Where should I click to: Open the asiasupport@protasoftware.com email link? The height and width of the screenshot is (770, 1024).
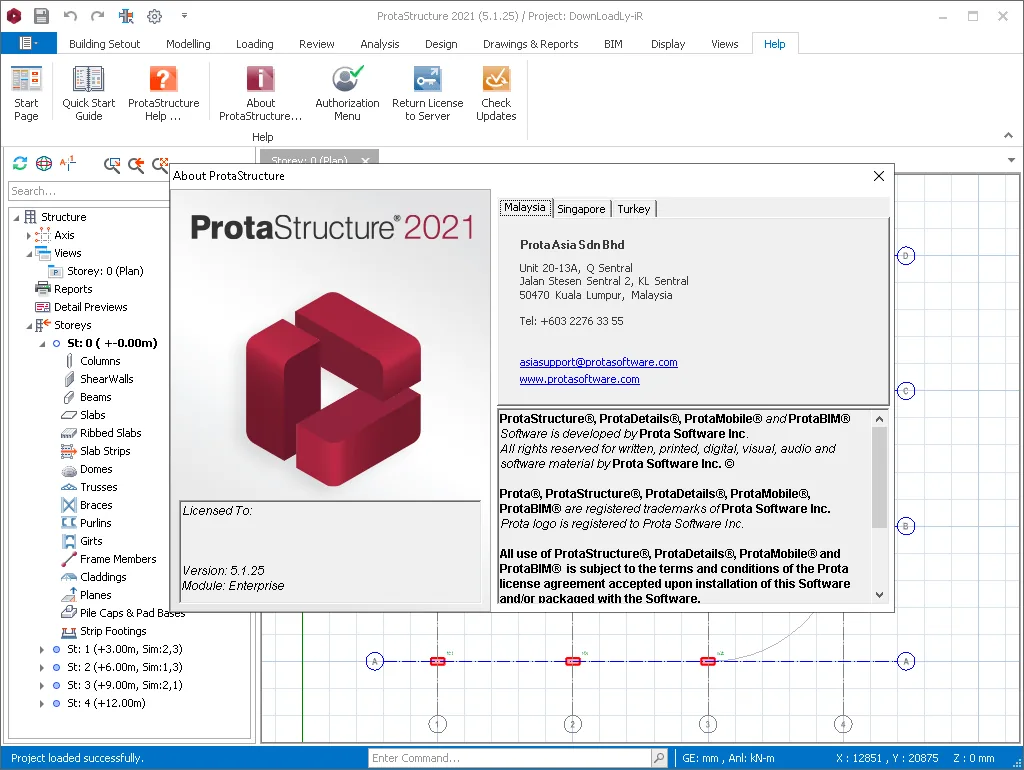pyautogui.click(x=598, y=362)
